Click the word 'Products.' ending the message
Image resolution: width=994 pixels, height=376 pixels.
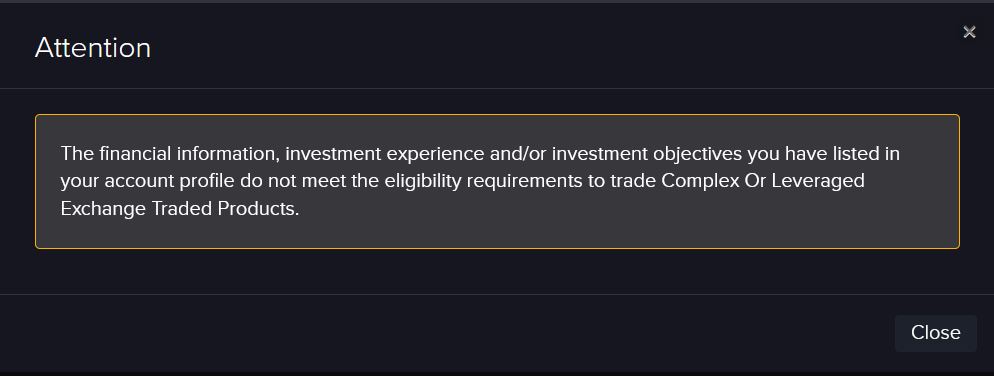pyautogui.click(x=258, y=209)
